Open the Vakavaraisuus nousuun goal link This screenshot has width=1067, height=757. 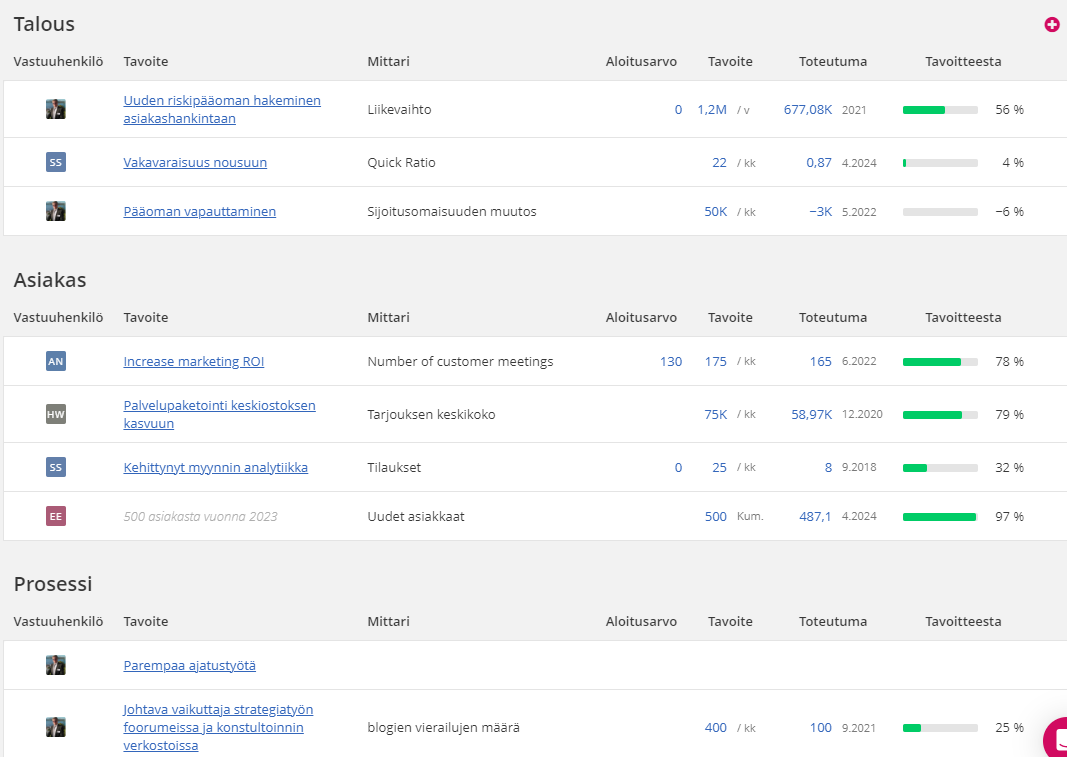pyautogui.click(x=195, y=162)
